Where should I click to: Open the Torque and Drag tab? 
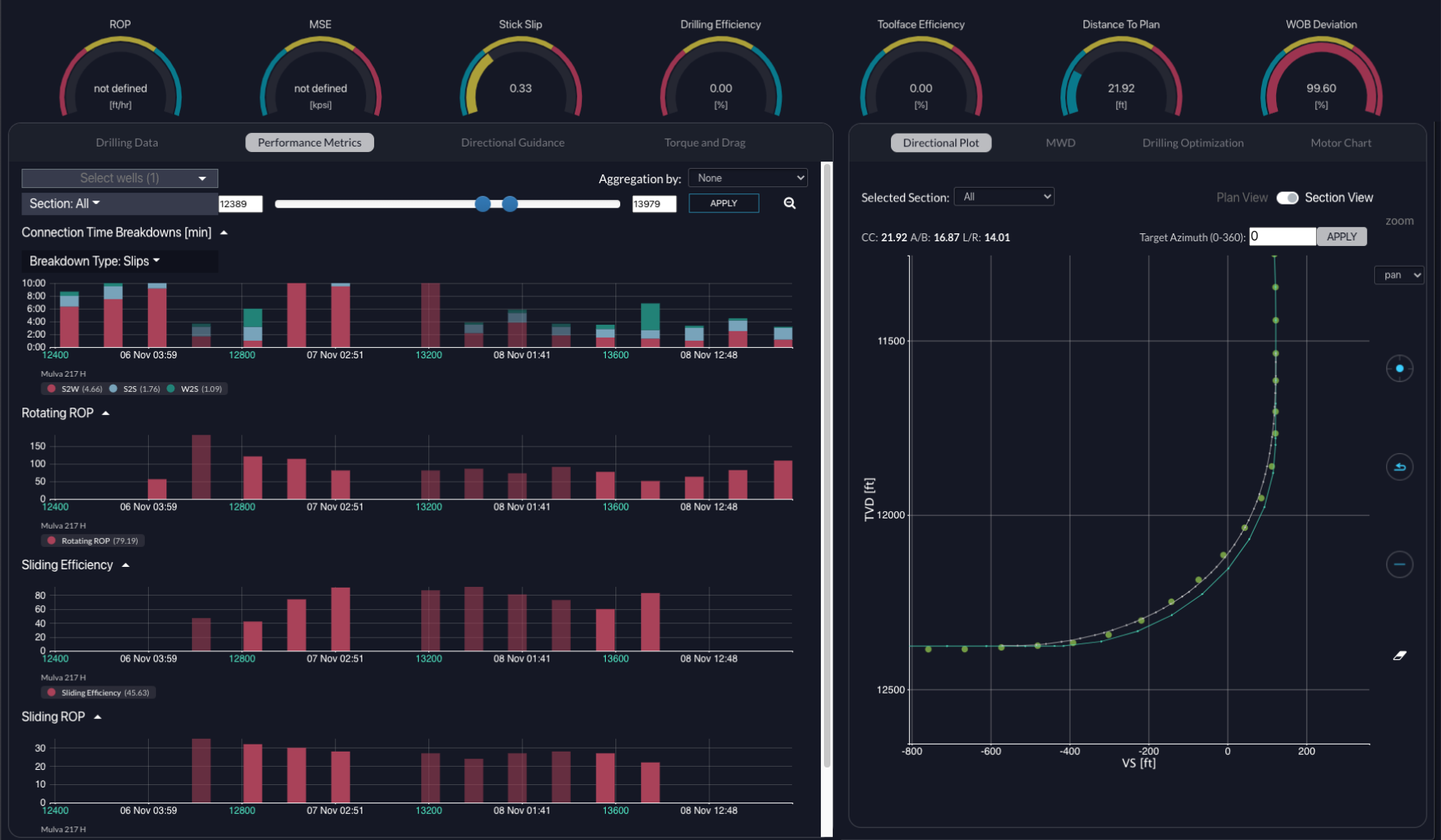coord(705,143)
